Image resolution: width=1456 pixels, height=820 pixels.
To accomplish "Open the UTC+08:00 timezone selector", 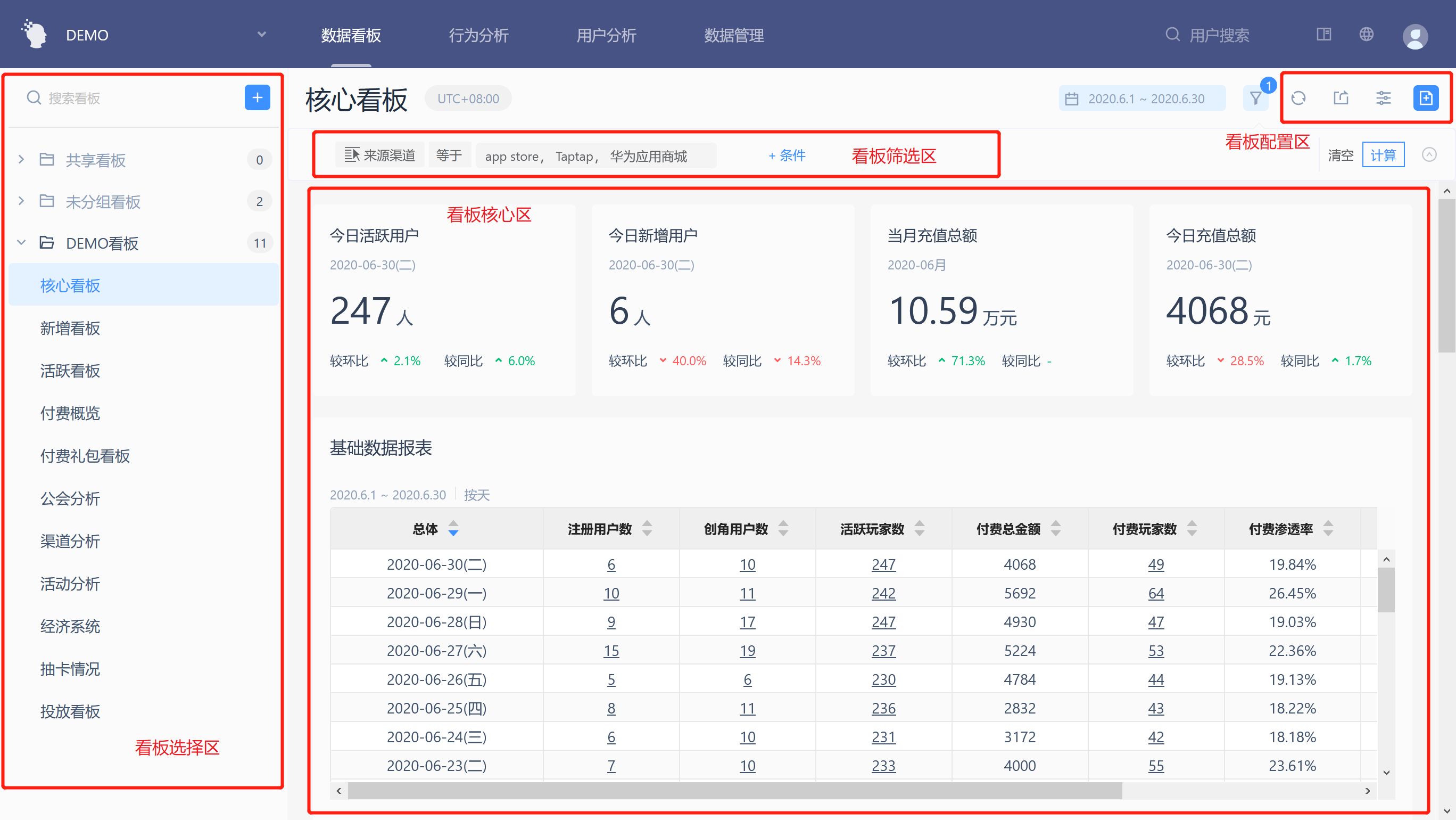I will pos(468,99).
